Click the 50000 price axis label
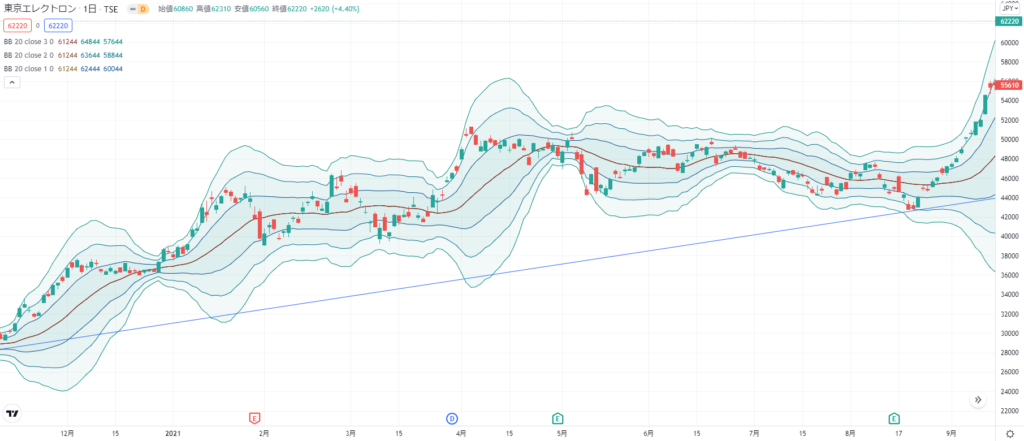 coord(1010,139)
